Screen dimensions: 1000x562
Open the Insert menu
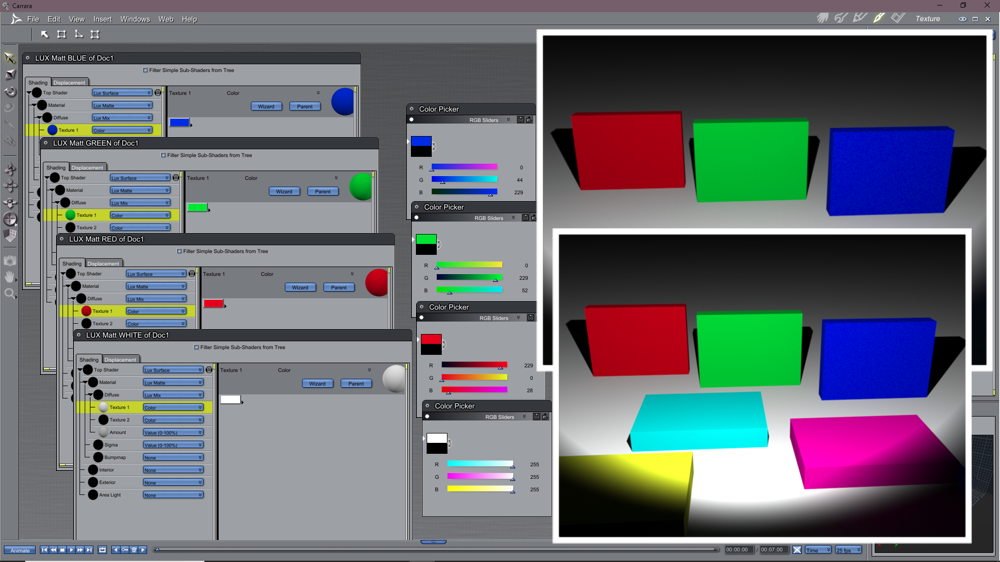coord(102,19)
